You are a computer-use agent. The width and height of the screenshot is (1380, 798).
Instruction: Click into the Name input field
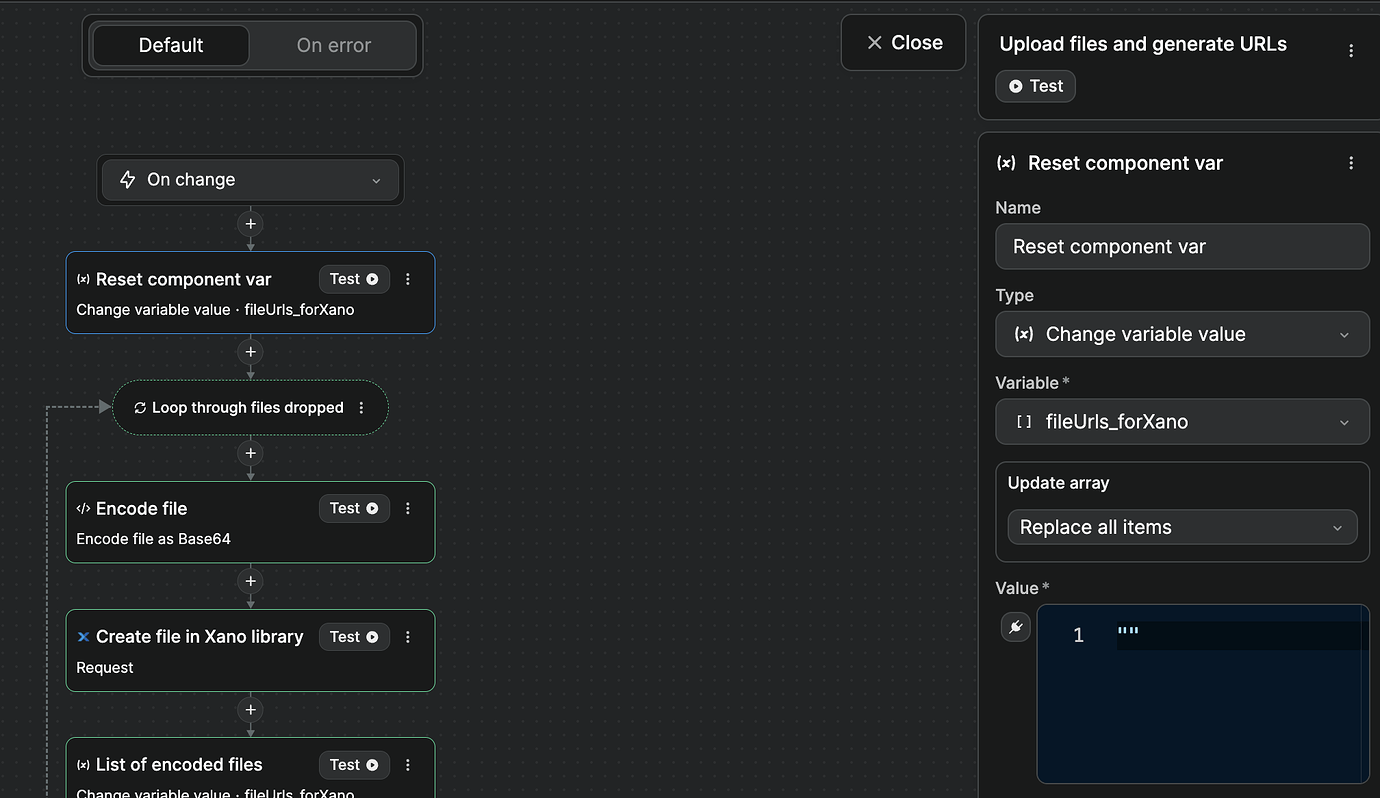(x=1182, y=246)
